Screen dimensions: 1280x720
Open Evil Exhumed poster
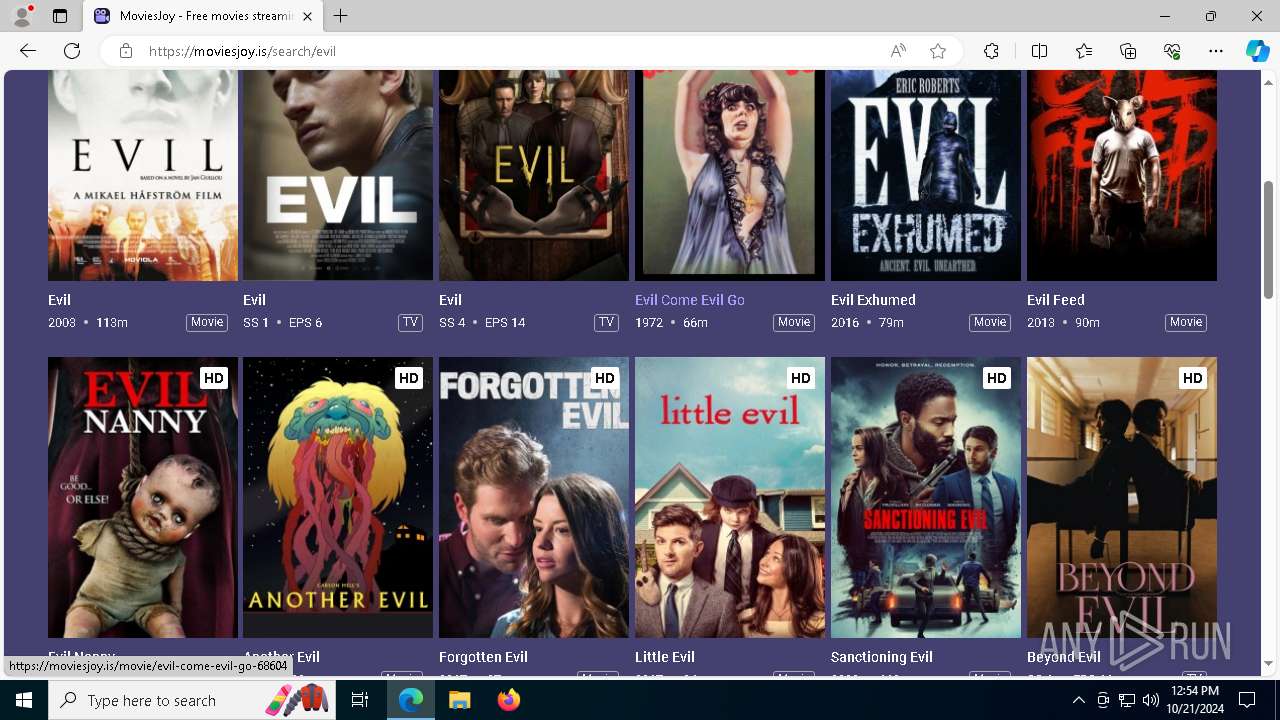926,175
